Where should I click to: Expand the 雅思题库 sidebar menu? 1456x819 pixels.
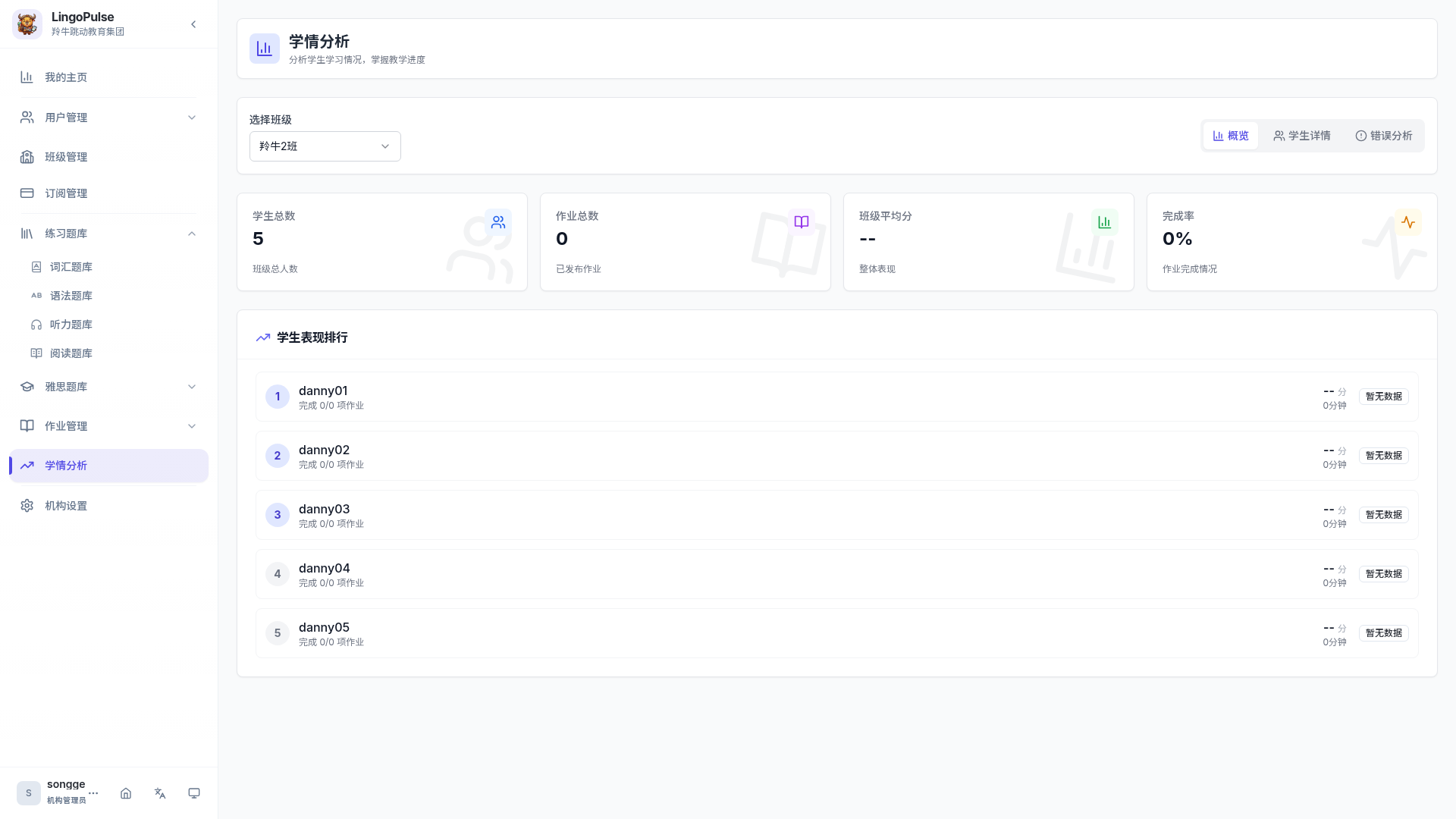pos(108,387)
